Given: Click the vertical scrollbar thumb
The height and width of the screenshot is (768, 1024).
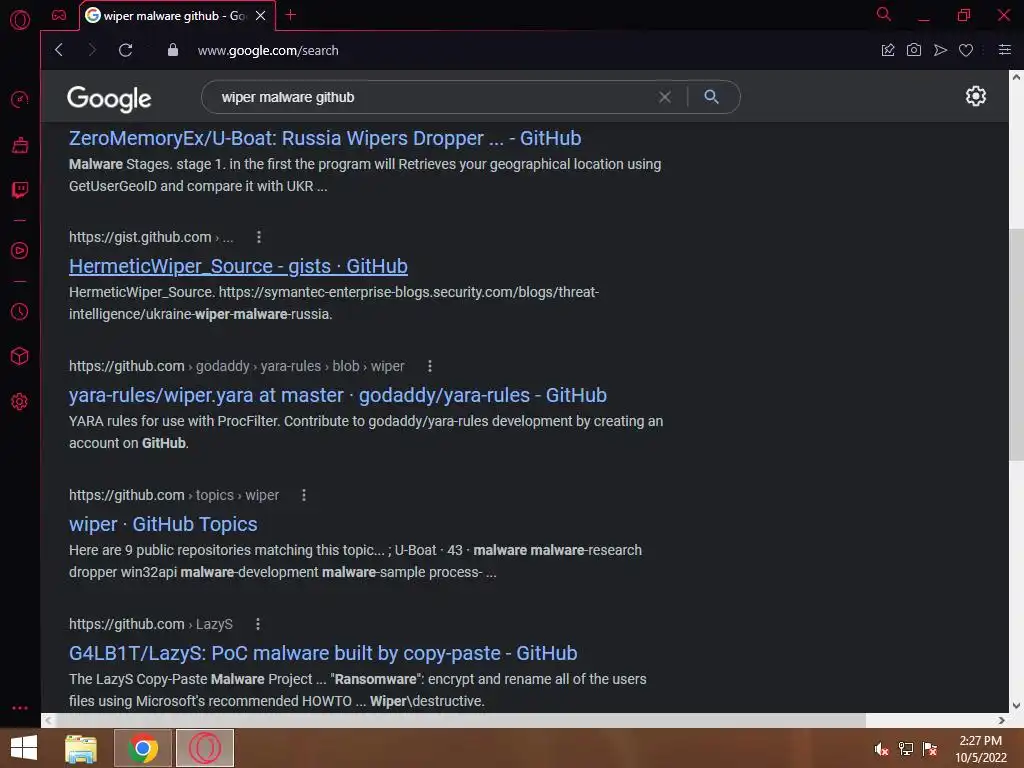Looking at the screenshot, I should coord(1016,345).
